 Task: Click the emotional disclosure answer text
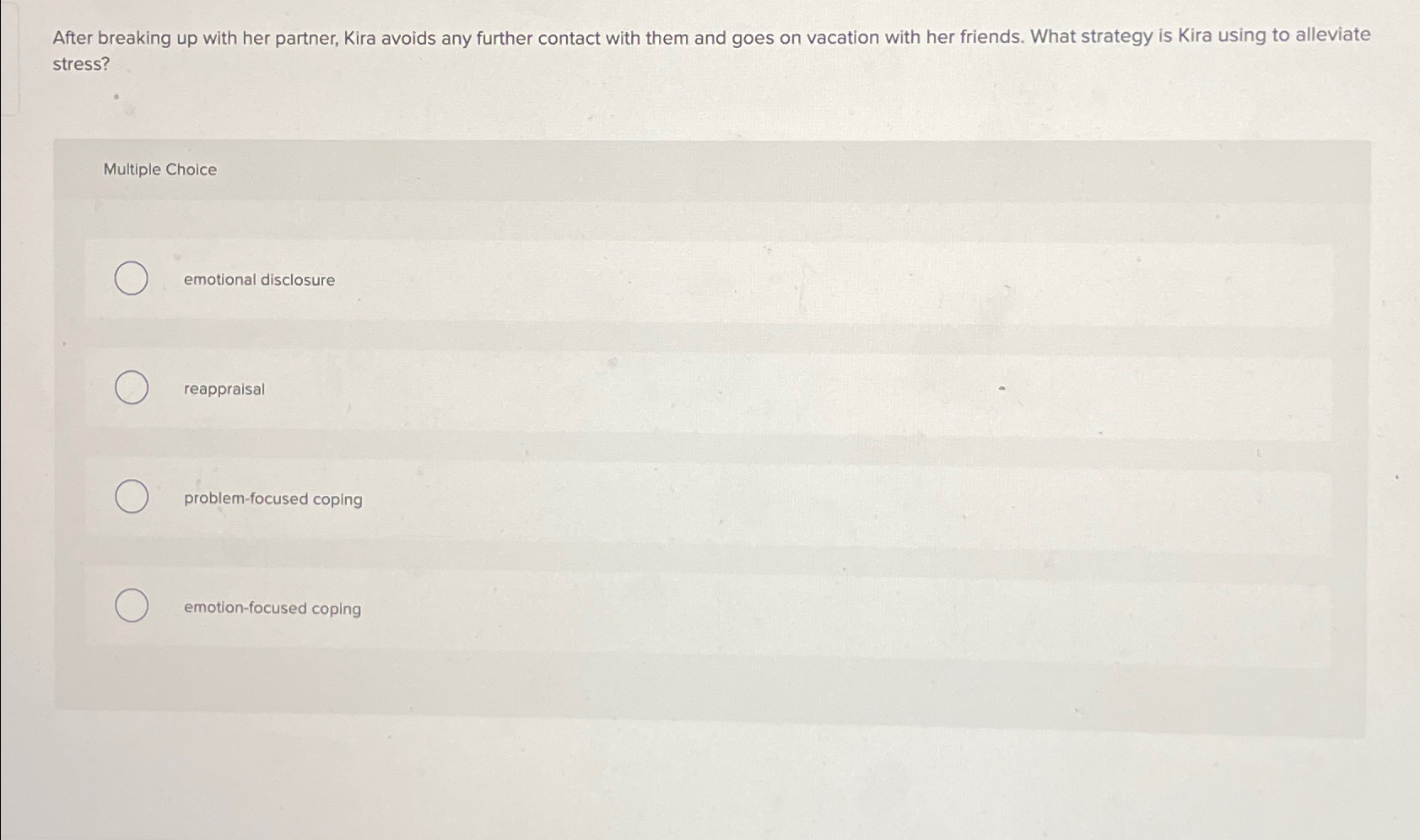point(258,279)
